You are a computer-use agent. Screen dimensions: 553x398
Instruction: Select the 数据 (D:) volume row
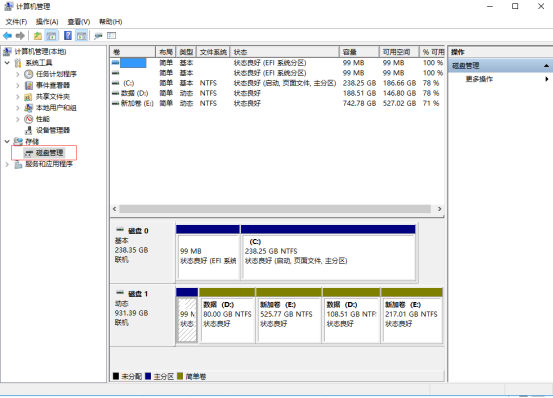[x=277, y=93]
